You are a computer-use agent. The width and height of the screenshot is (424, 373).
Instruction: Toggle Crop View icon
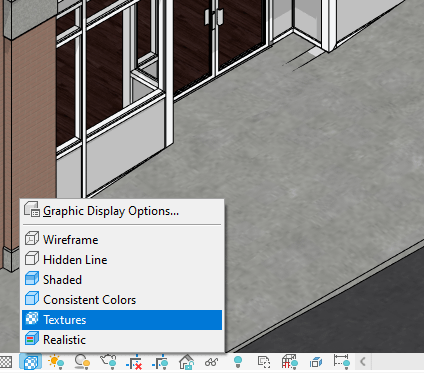point(134,362)
